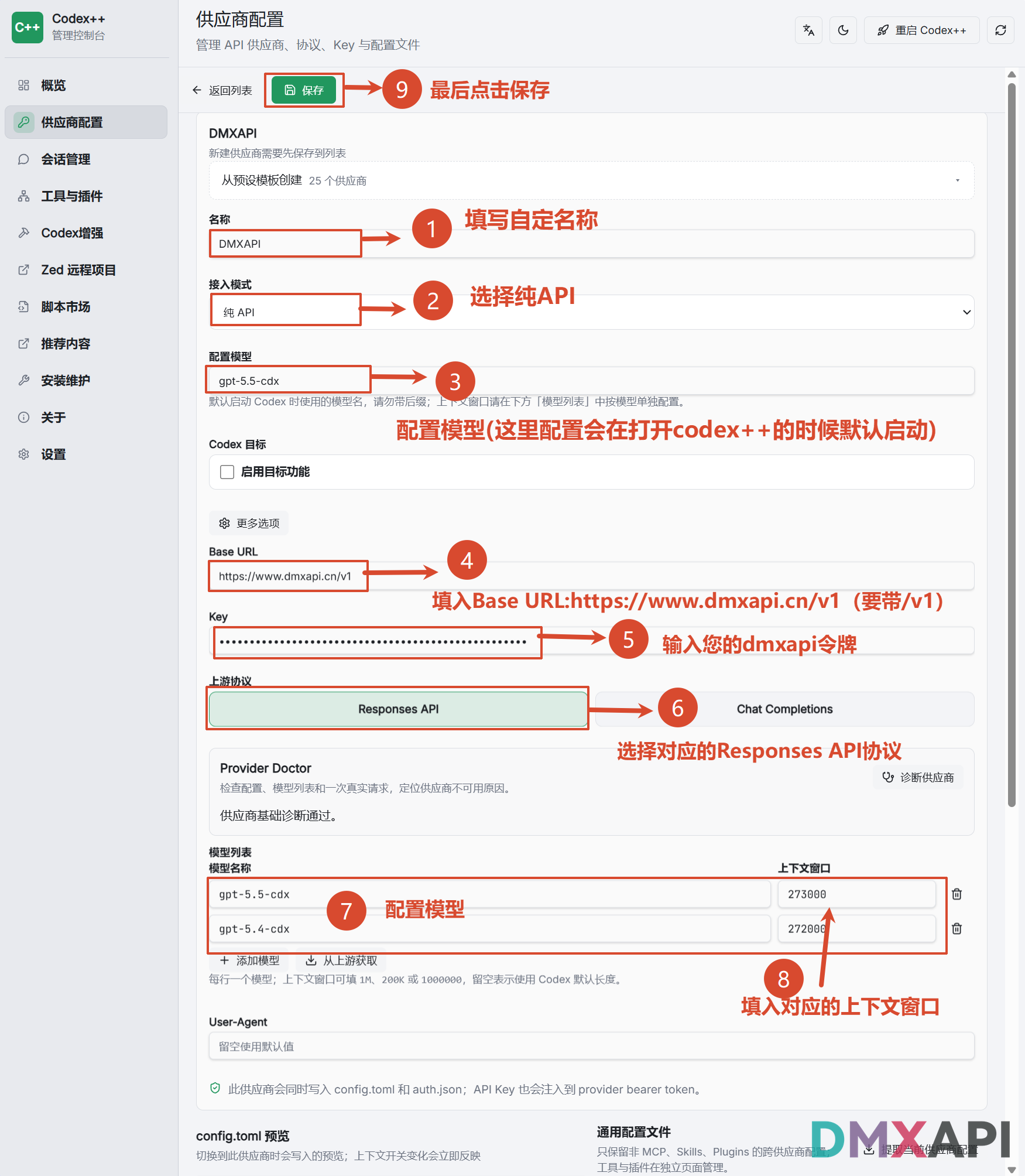Select the Chat Completions protocol

pyautogui.click(x=784, y=709)
